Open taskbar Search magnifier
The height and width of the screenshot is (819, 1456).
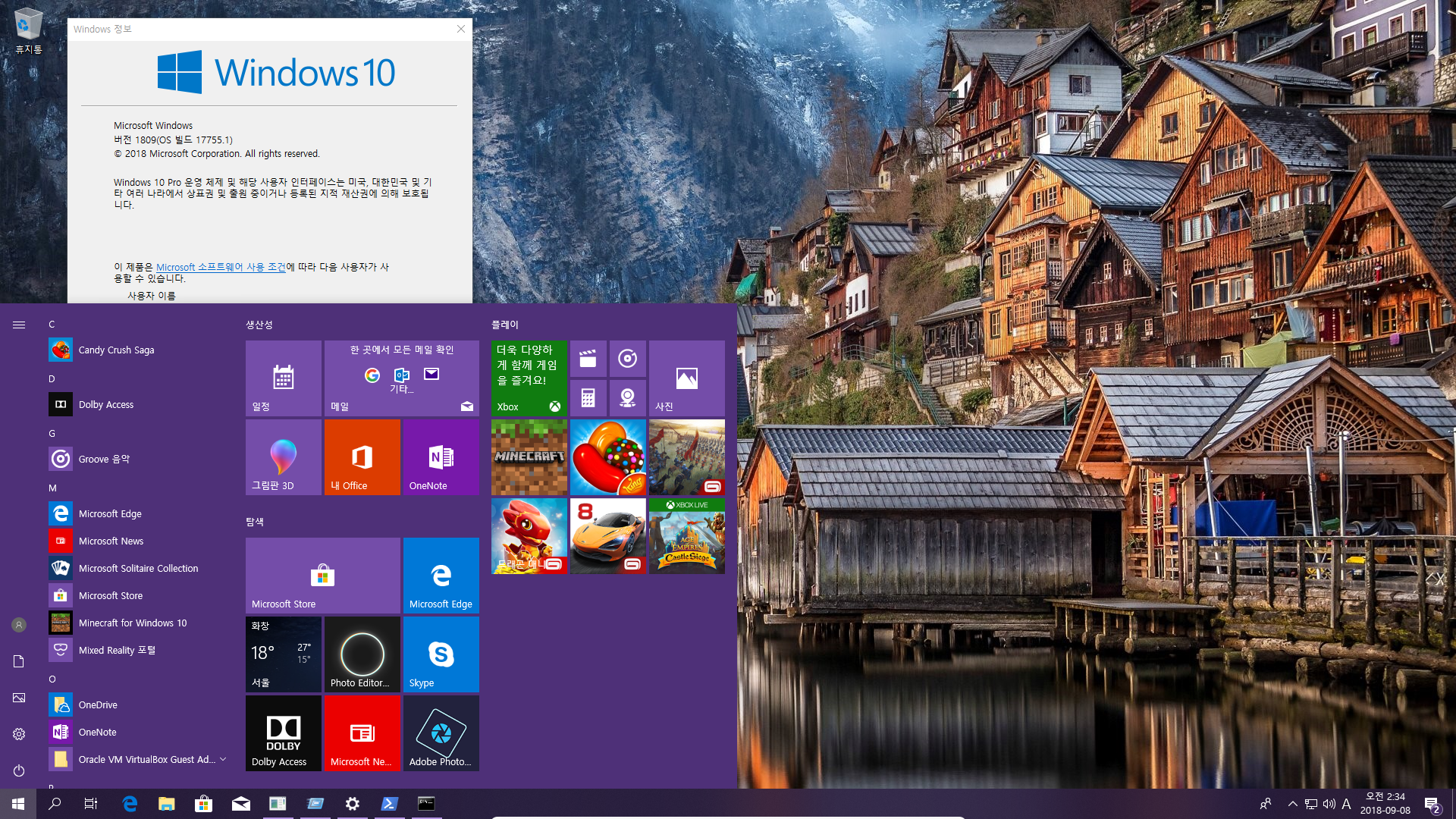(55, 804)
